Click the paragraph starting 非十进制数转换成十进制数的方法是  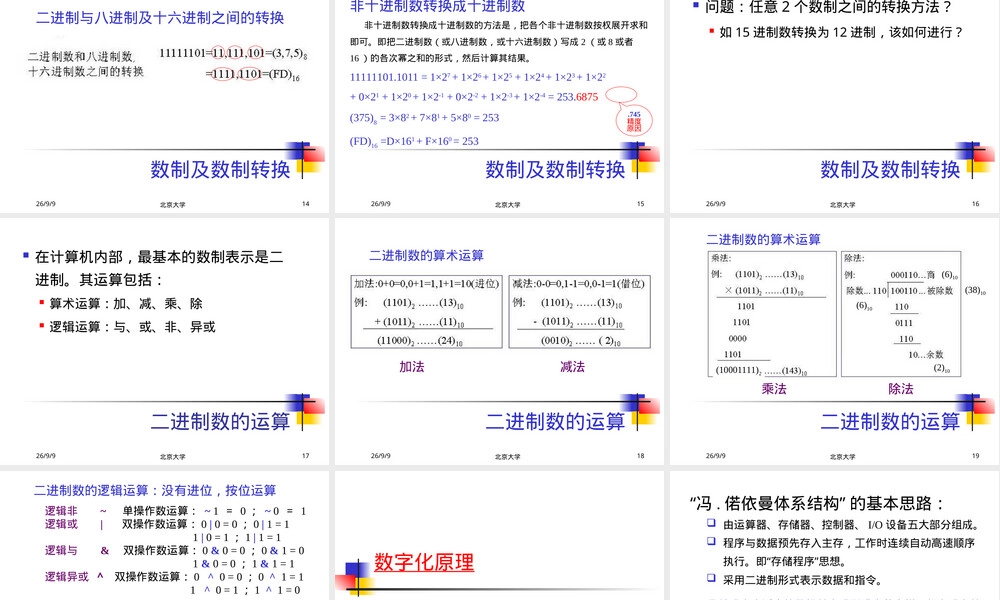point(499,41)
